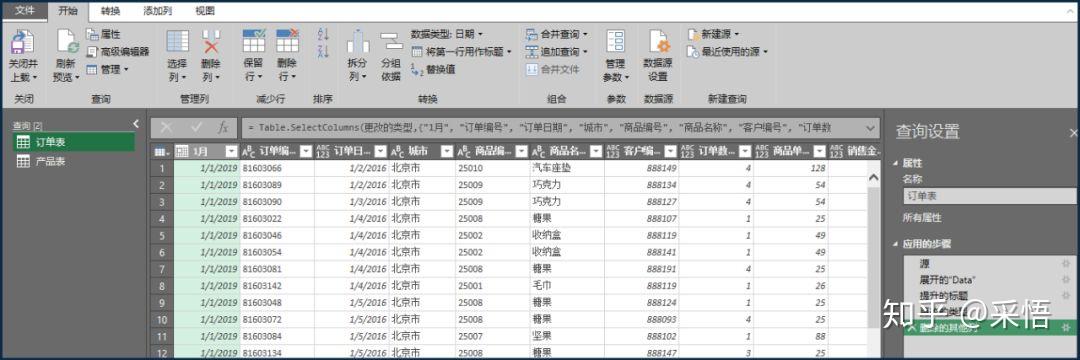The image size is (1080, 360).
Task: Open the 文件 (File) menu tab
Action: [25, 10]
